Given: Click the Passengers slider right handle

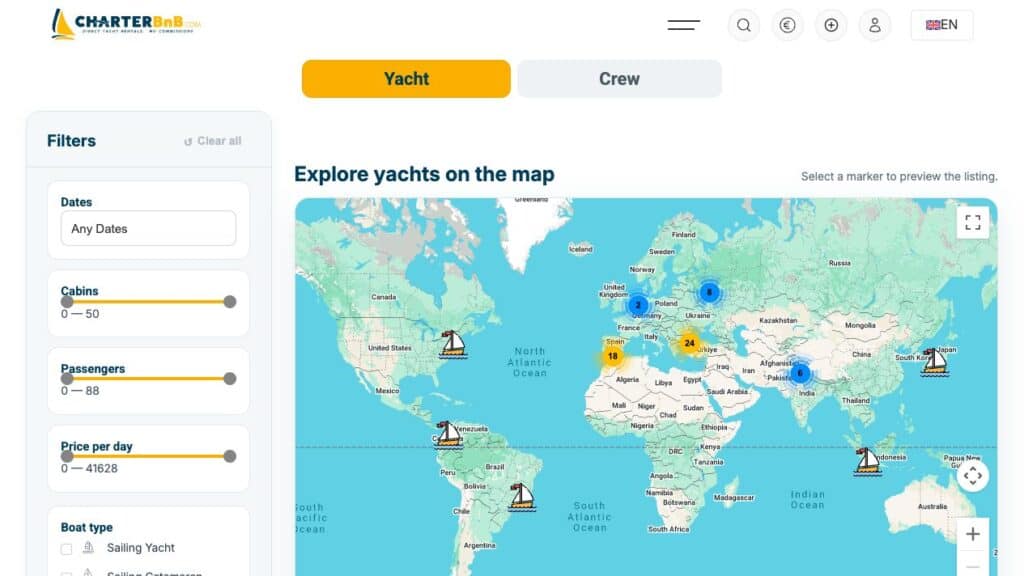Looking at the screenshot, I should click(229, 379).
